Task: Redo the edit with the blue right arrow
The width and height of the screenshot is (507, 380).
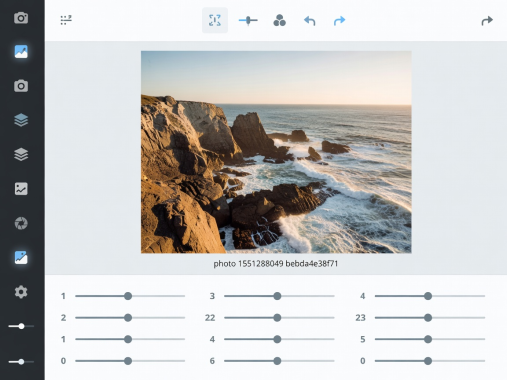Action: click(x=339, y=21)
